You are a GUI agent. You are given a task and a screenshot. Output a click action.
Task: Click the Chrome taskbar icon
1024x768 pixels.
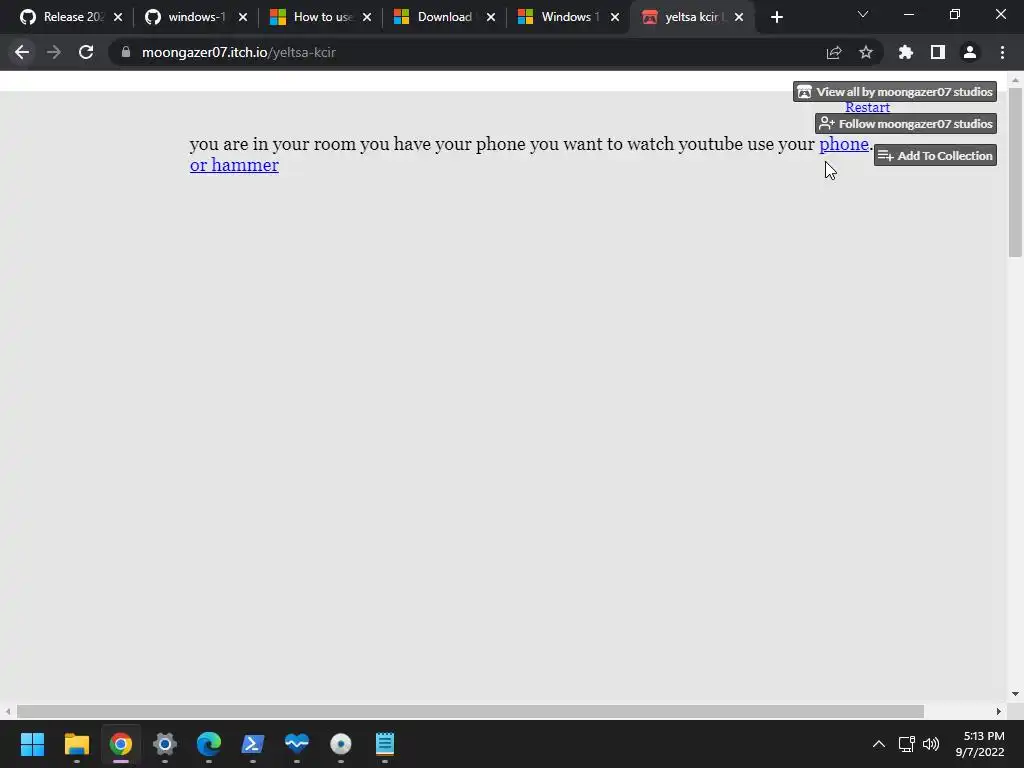point(120,744)
